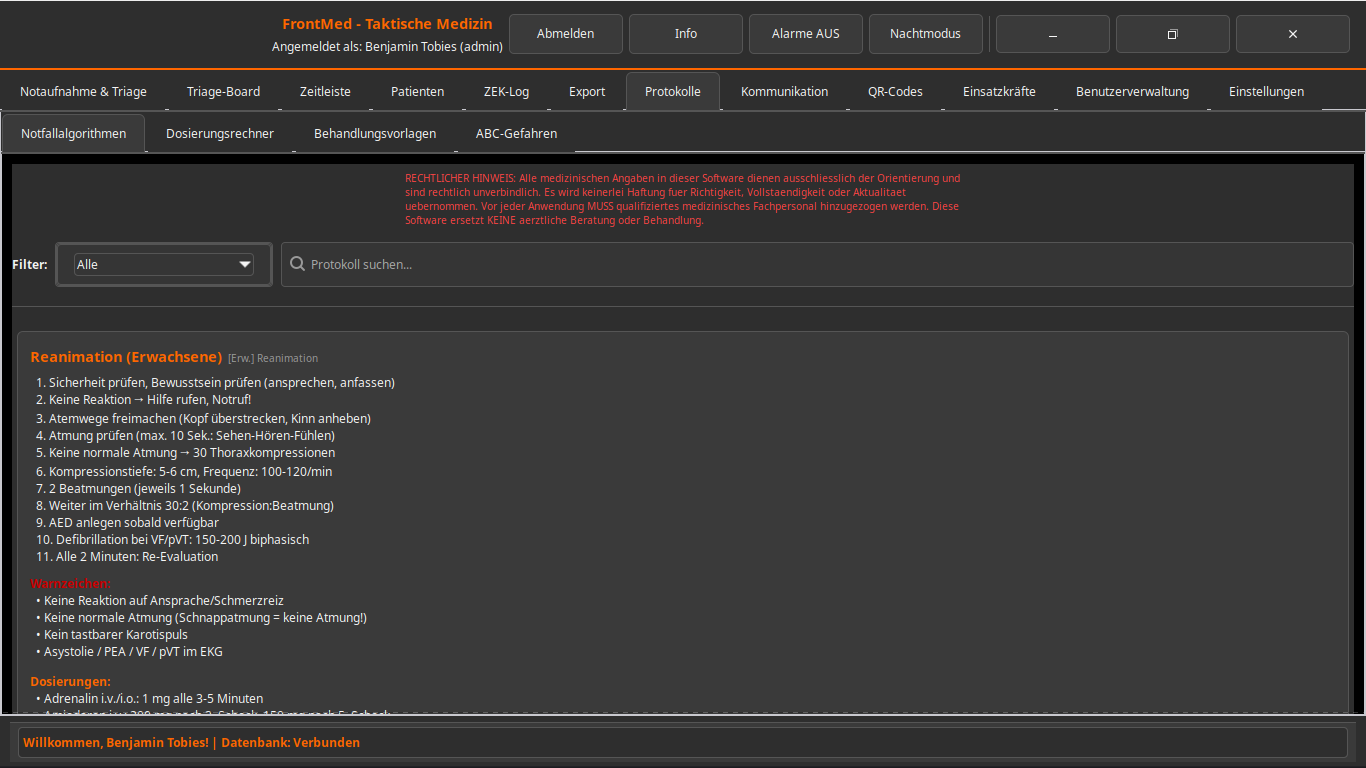Toggle Alarme AUS button

(805, 34)
